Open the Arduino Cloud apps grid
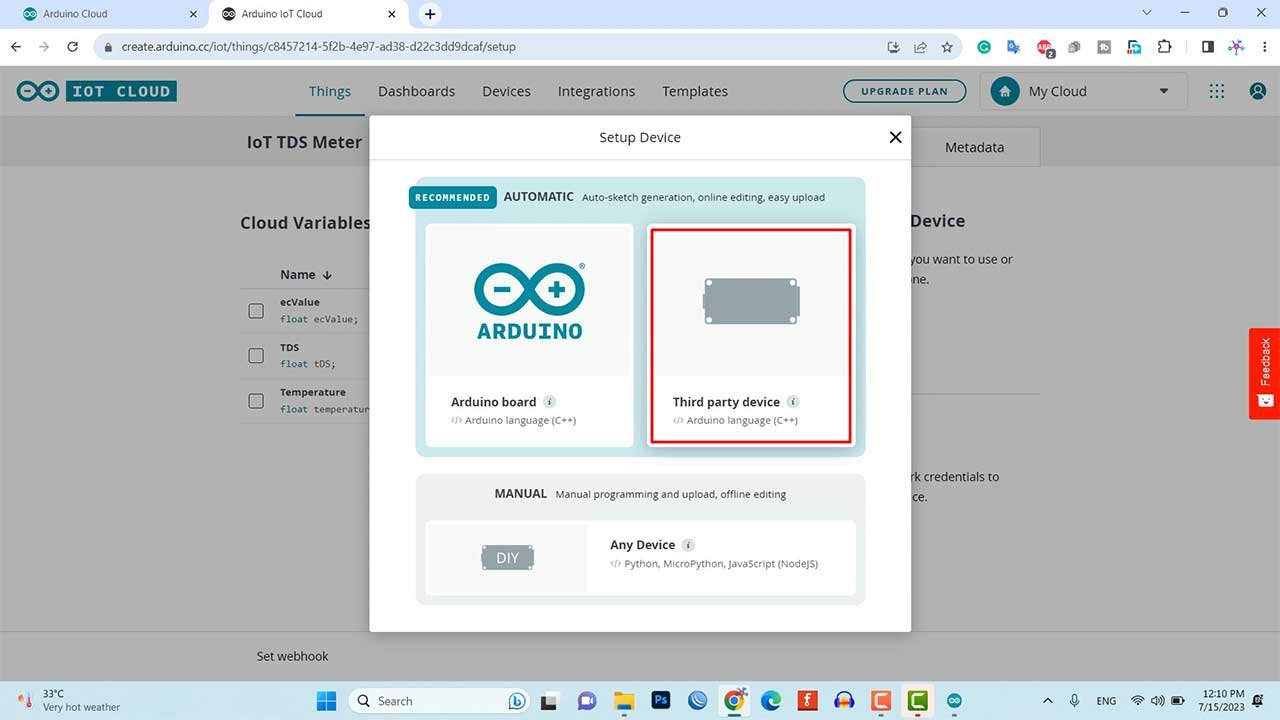The width and height of the screenshot is (1280, 720). [x=1216, y=91]
